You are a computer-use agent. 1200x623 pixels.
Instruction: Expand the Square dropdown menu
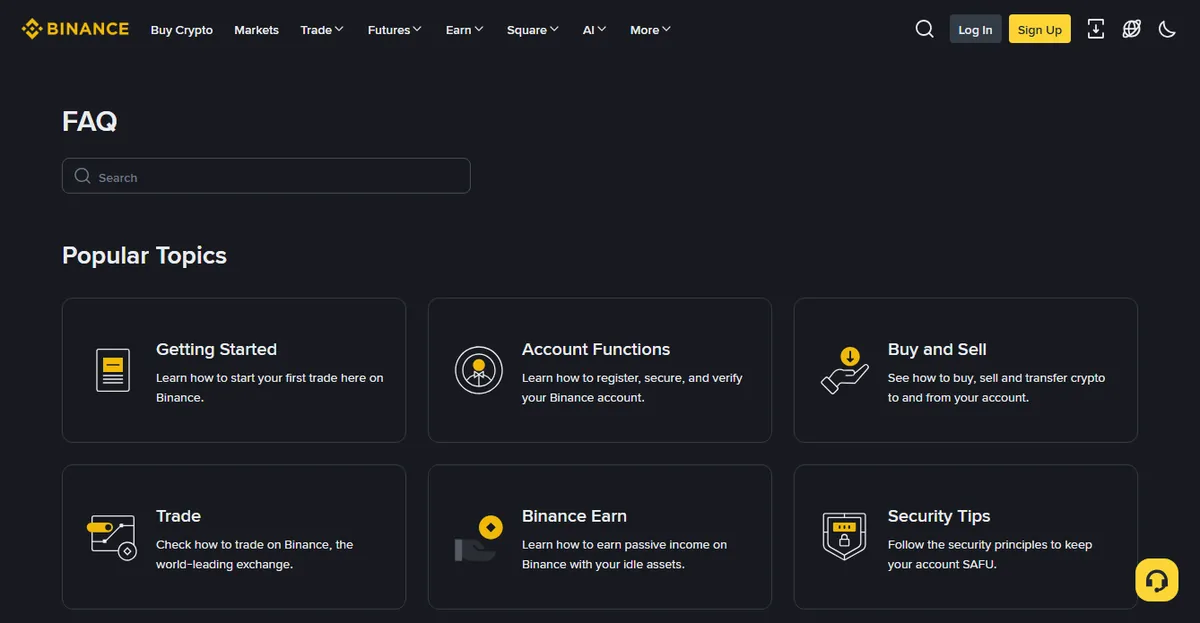[533, 30]
